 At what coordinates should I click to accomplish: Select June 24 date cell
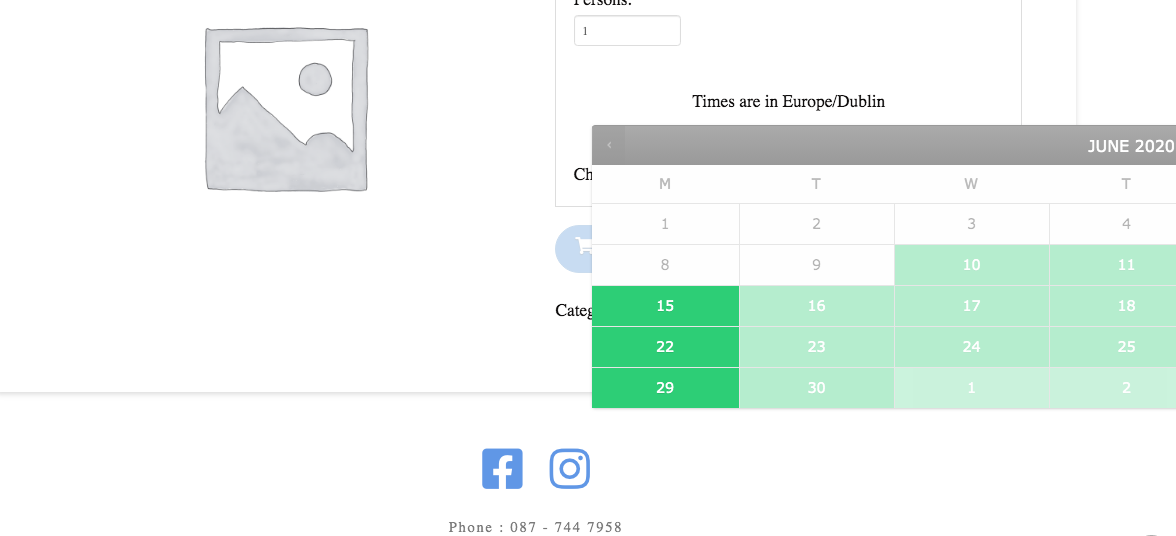tap(971, 347)
